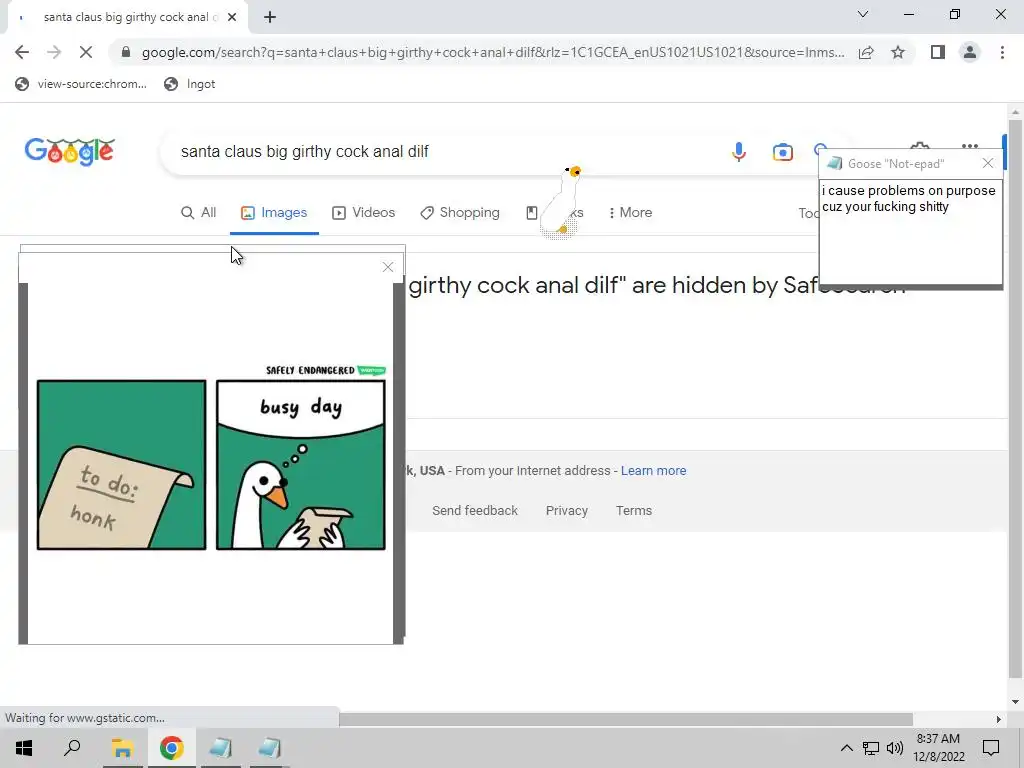
Task: Click the Goose Not-epad title icon
Action: click(834, 163)
